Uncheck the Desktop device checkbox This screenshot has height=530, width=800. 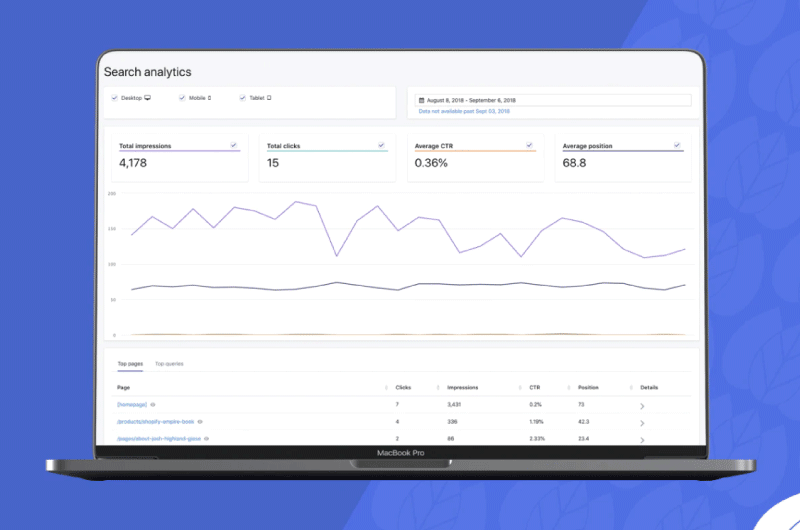[114, 97]
